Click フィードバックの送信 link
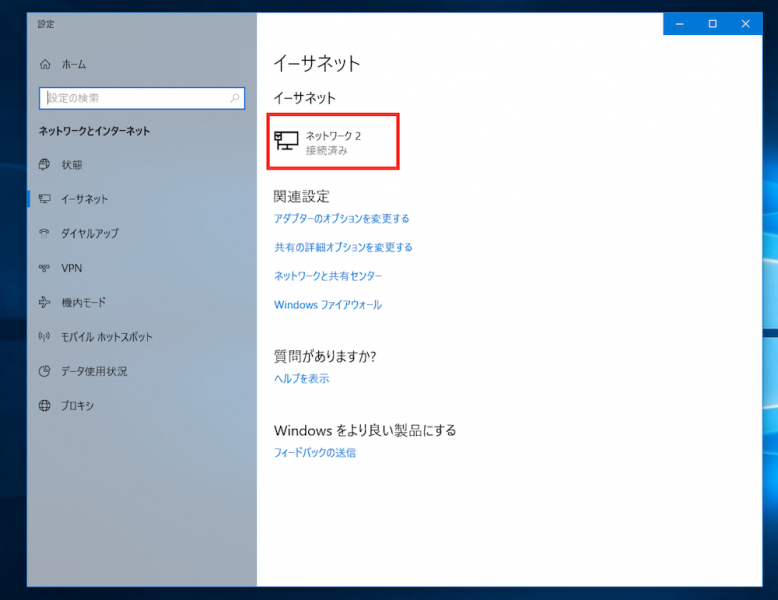Image resolution: width=778 pixels, height=600 pixels. coord(315,453)
